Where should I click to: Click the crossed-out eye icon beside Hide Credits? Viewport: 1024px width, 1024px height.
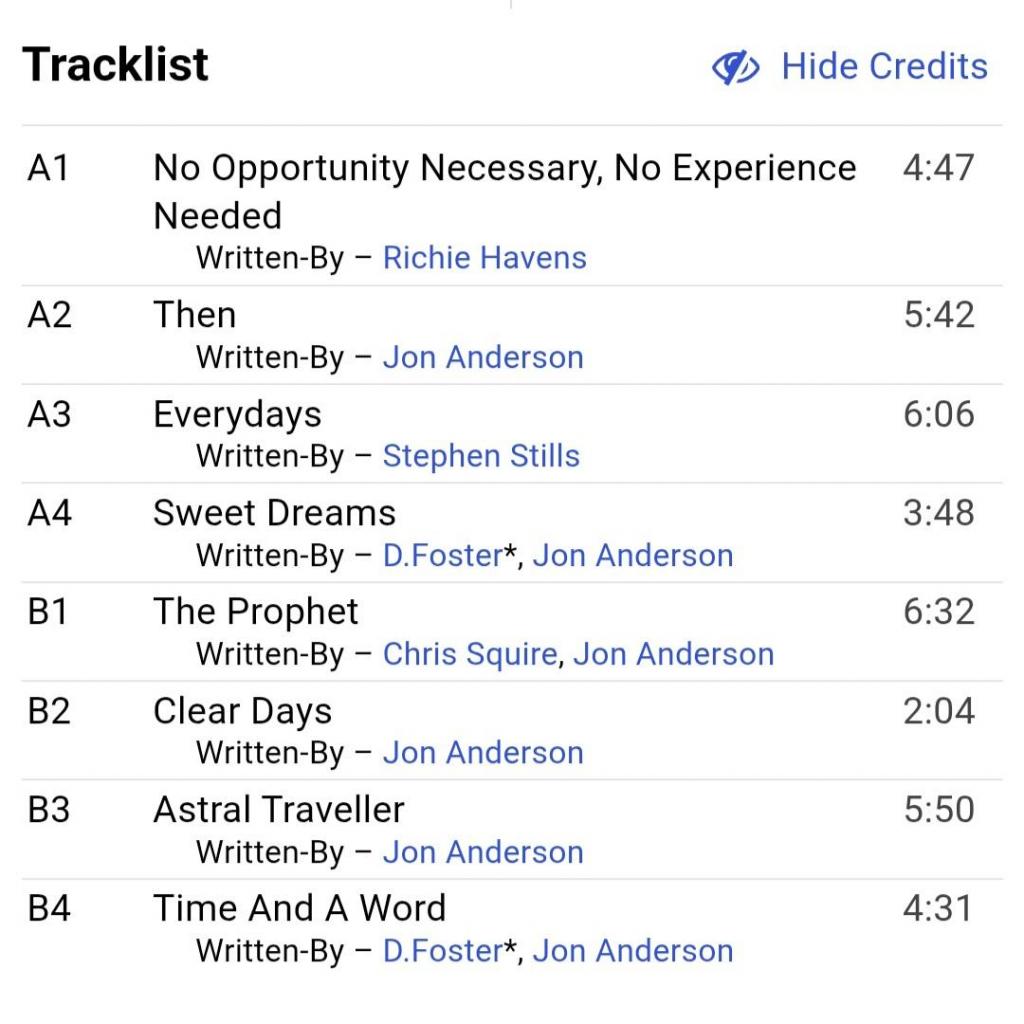pyautogui.click(x=736, y=68)
